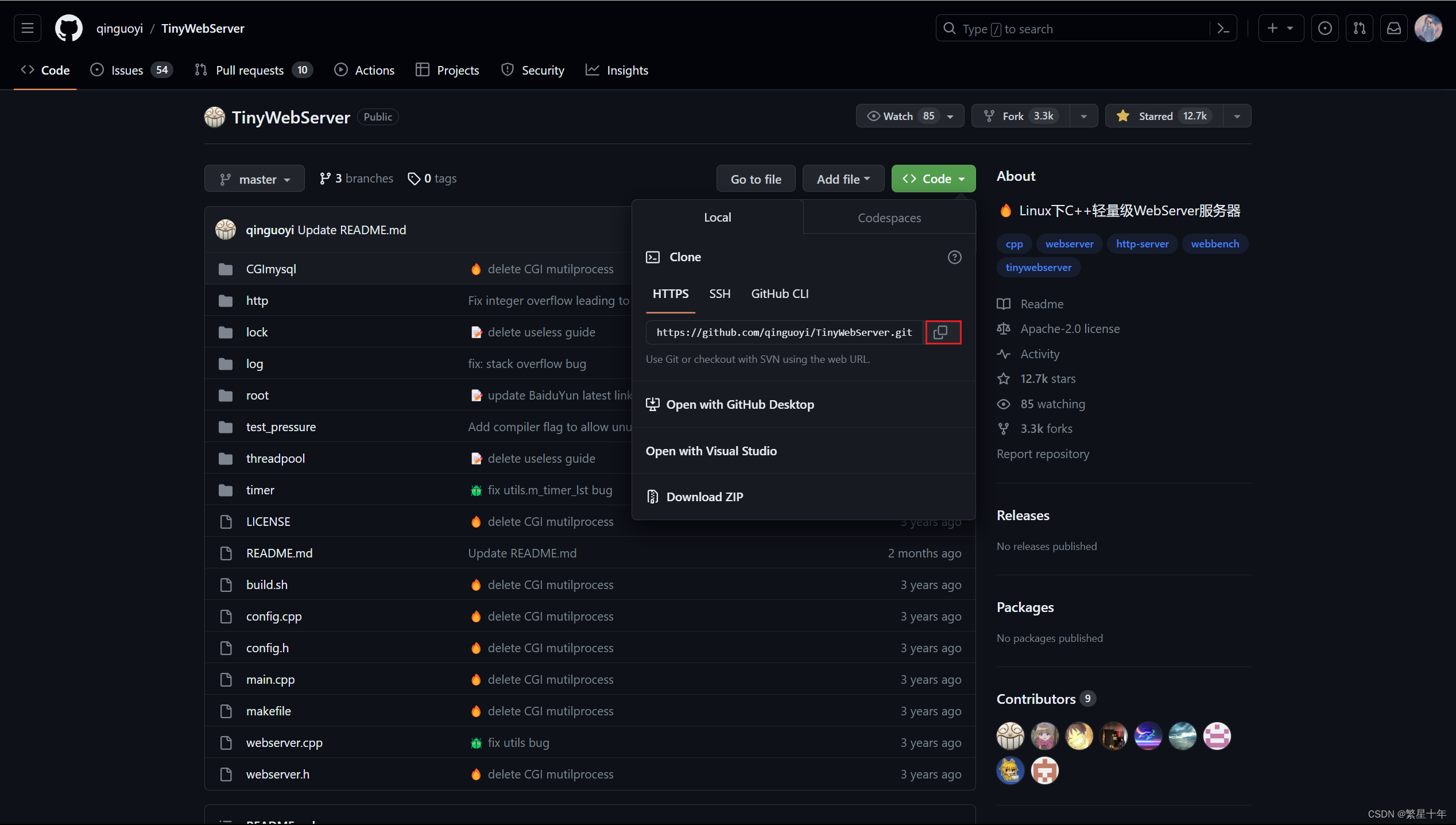This screenshot has height=825, width=1456.
Task: Click the Insights graph icon
Action: click(592, 70)
